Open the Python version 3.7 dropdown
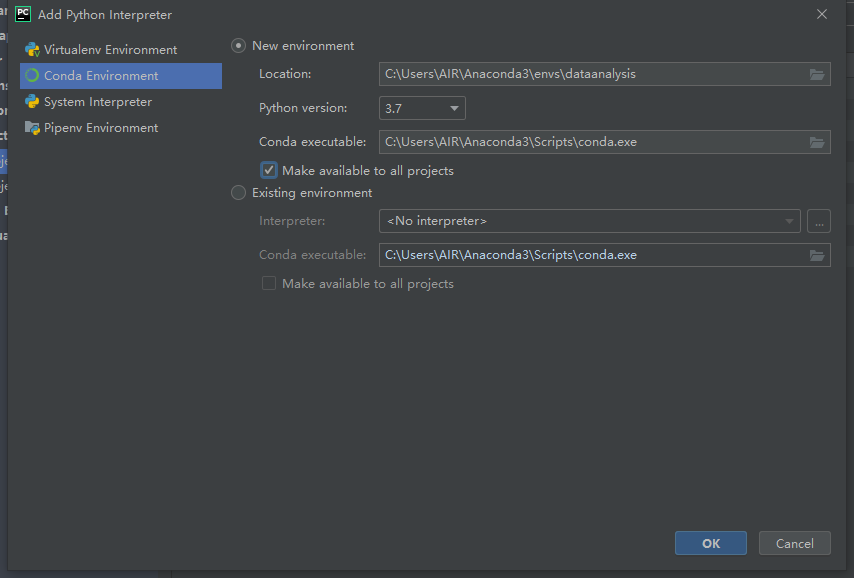Viewport: 854px width, 578px height. (422, 108)
